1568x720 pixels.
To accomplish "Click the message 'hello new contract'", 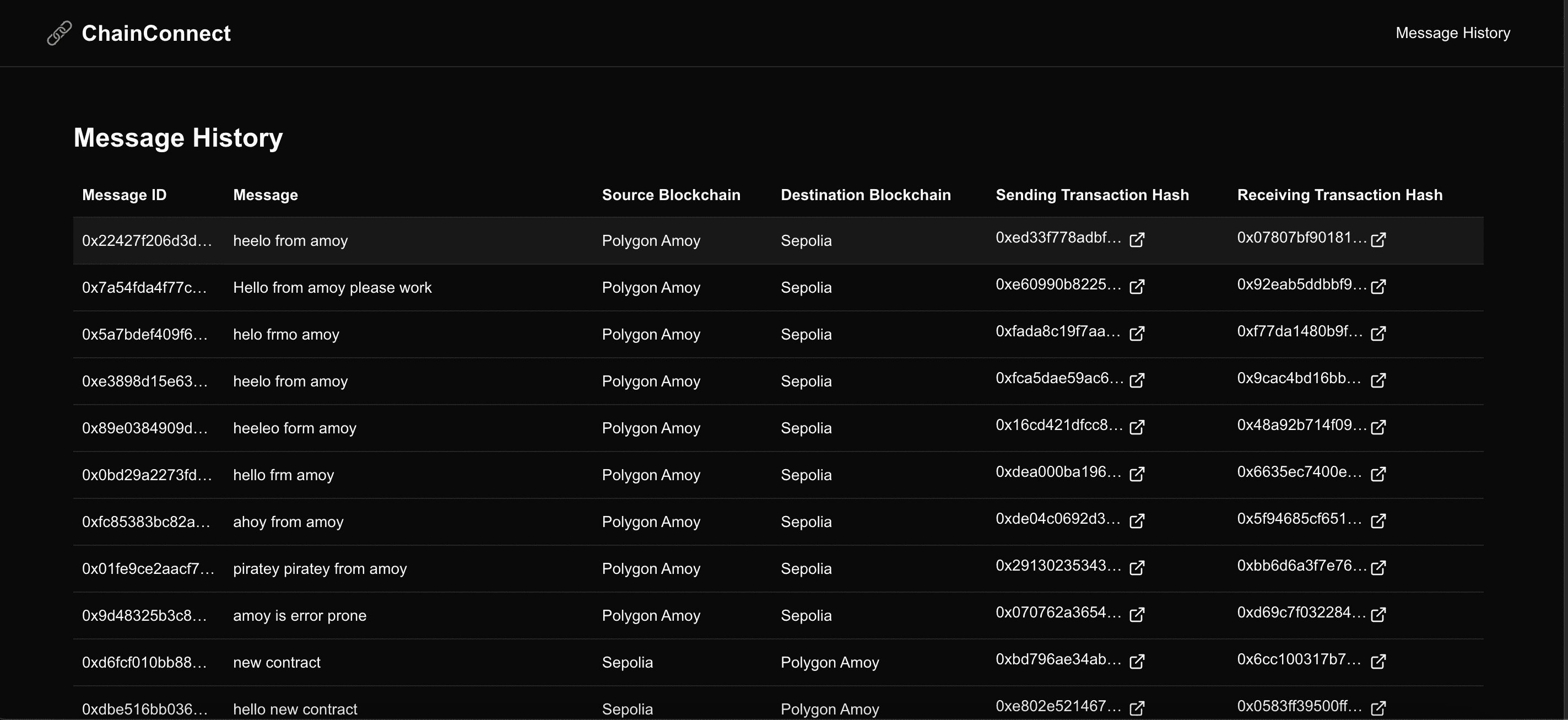I will point(295,710).
